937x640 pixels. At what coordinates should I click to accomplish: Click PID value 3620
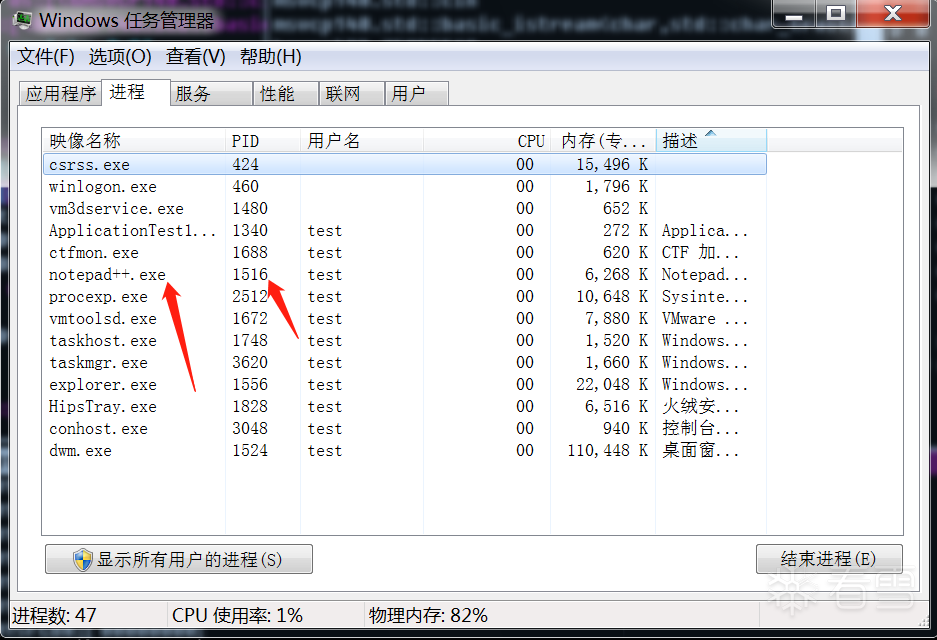[x=250, y=363]
